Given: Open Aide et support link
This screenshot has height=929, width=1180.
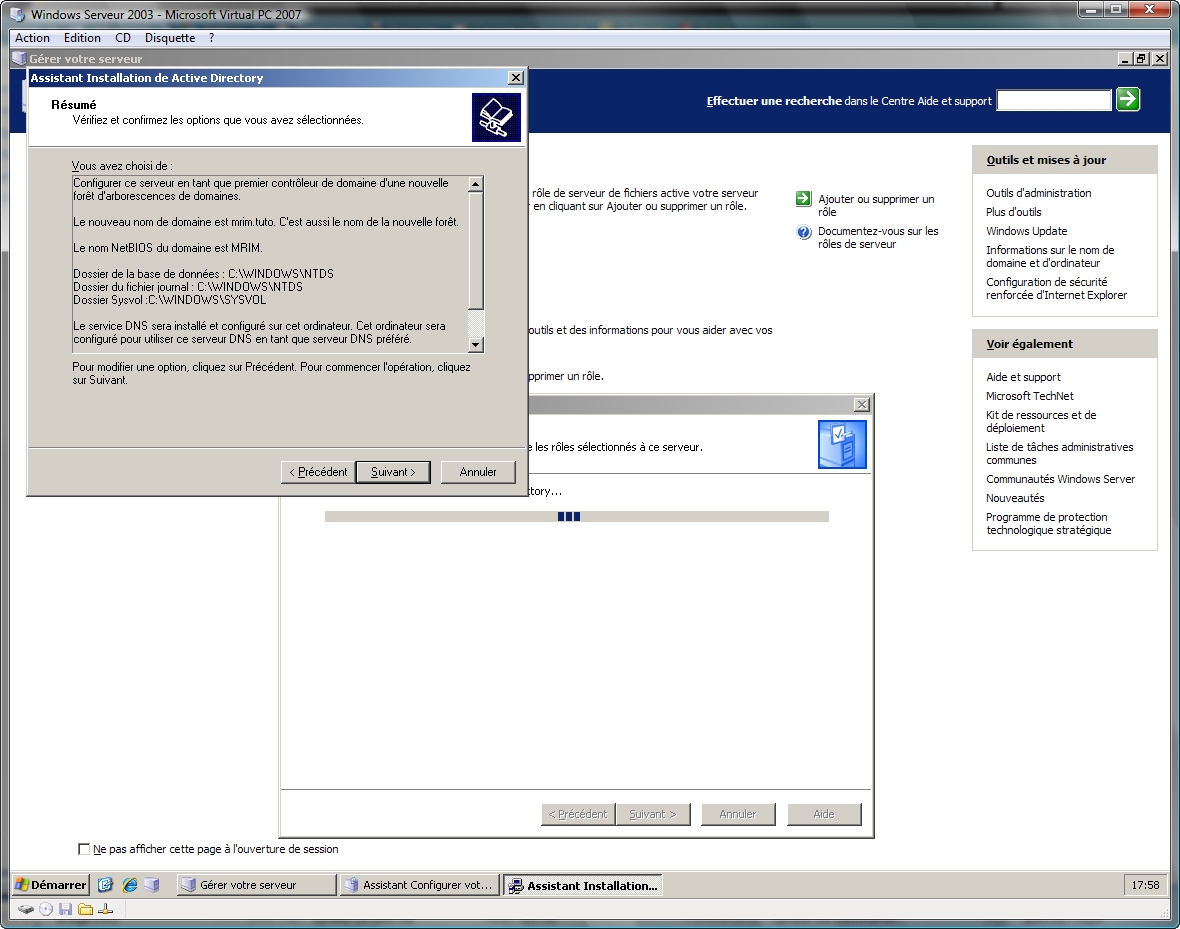Looking at the screenshot, I should coord(1023,377).
